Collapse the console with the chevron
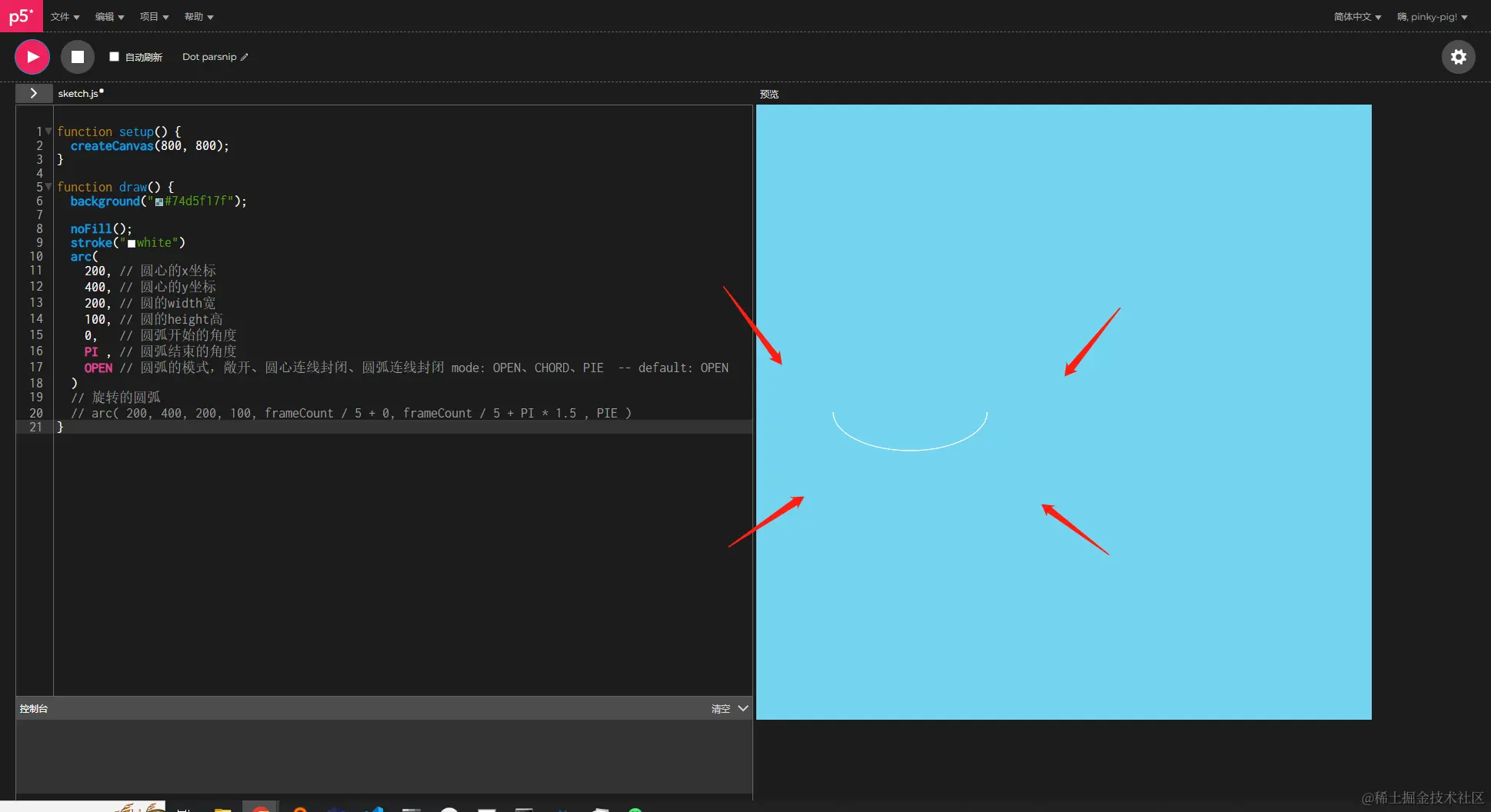This screenshot has height=812, width=1491. pos(743,708)
